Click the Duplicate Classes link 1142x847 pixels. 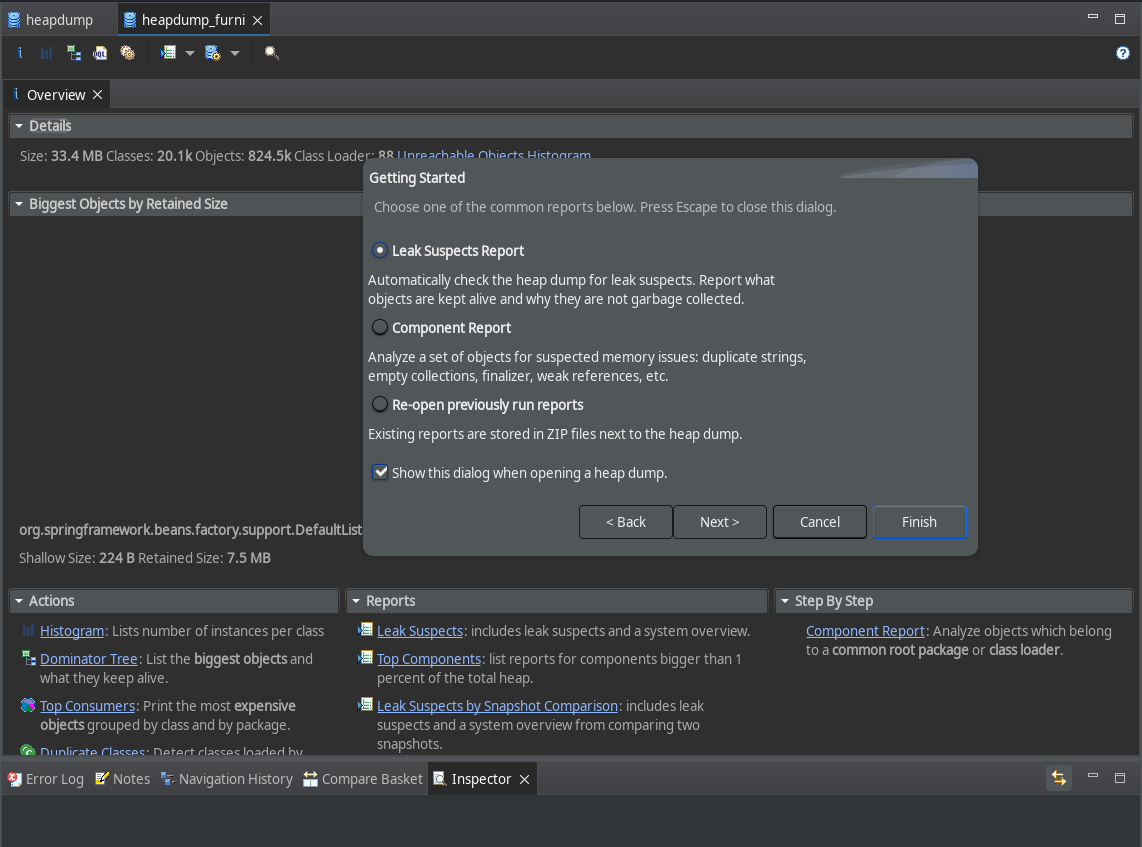click(x=92, y=751)
